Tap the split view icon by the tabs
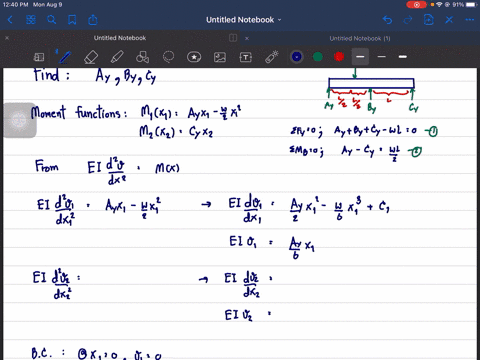This screenshot has height=360, width=480. (233, 38)
